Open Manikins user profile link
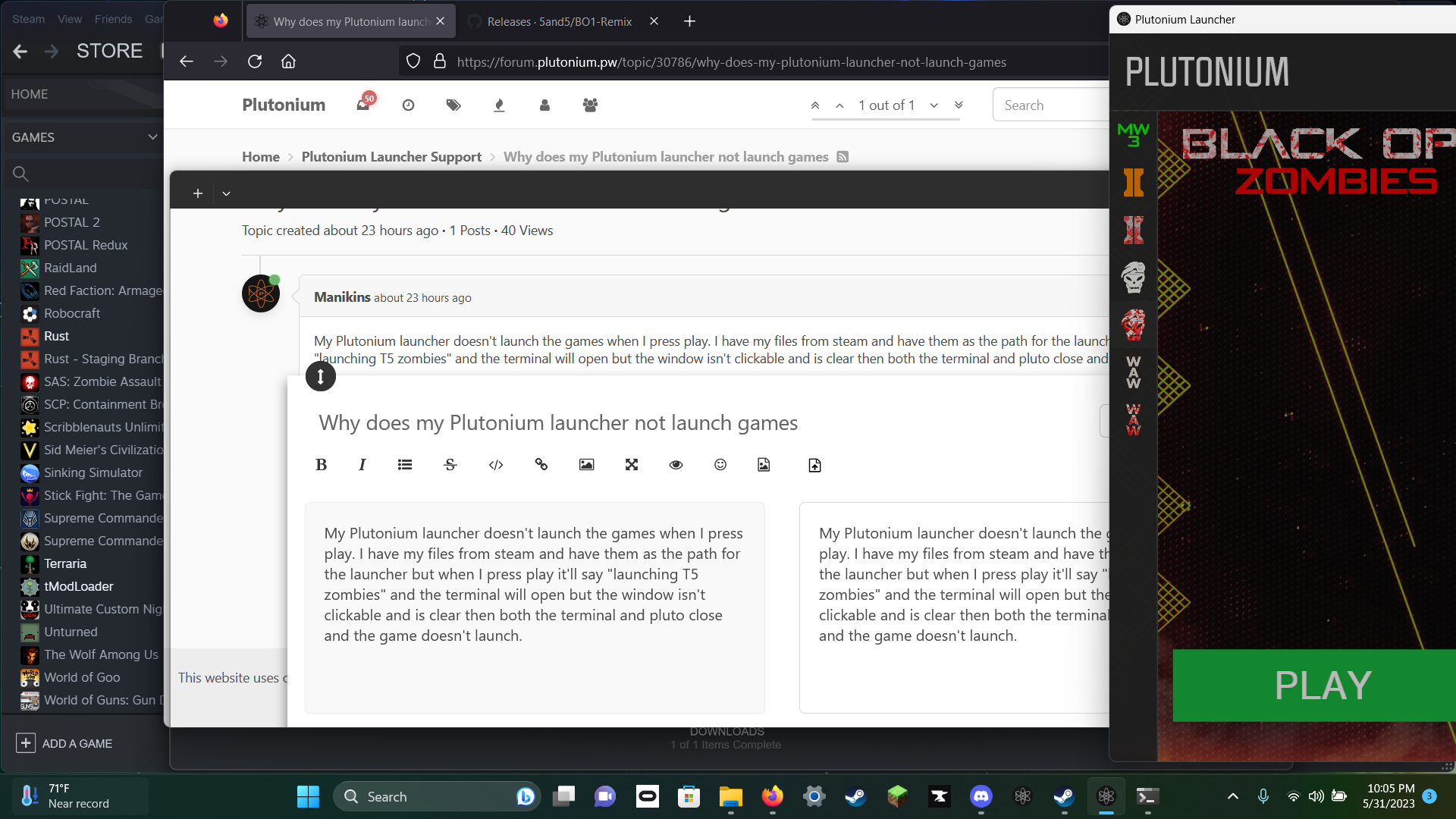The height and width of the screenshot is (819, 1456). point(342,297)
